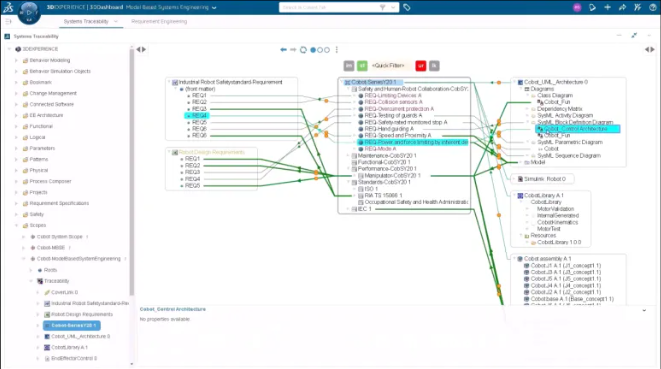Click the refresh icon in traceability toolbar

pyautogui.click(x=303, y=50)
